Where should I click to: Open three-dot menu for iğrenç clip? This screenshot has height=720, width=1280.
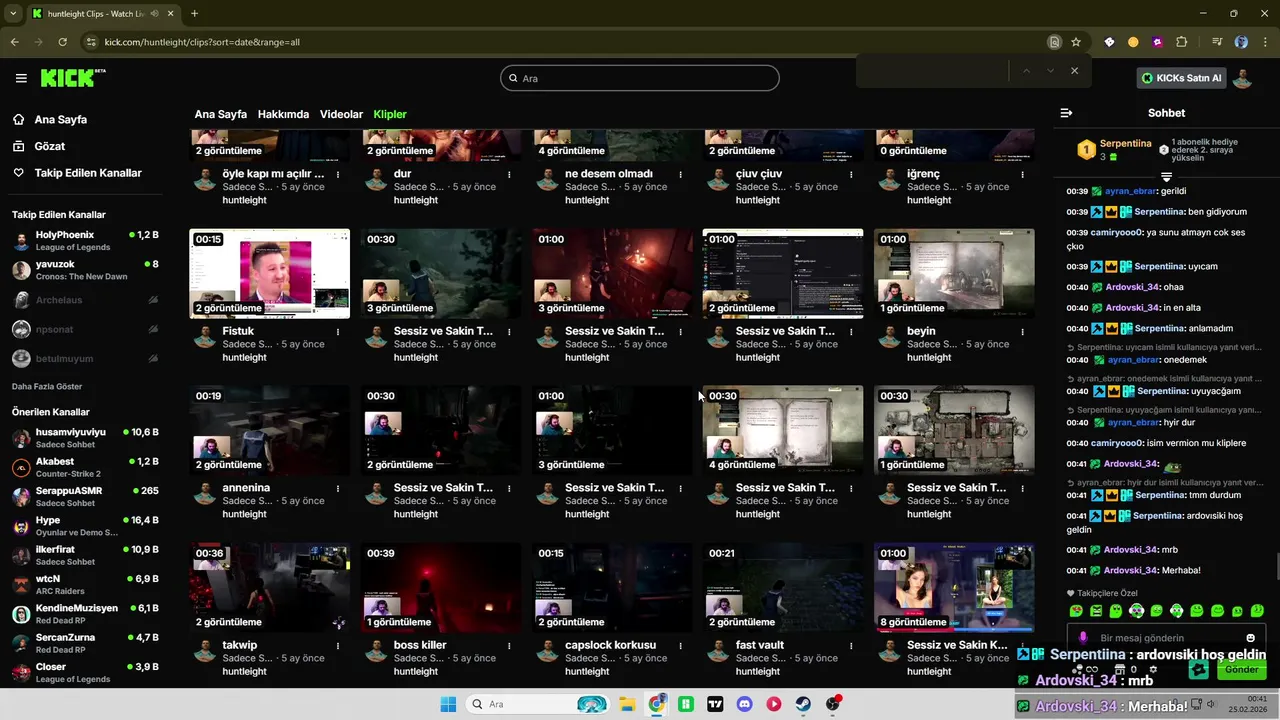click(x=1022, y=174)
